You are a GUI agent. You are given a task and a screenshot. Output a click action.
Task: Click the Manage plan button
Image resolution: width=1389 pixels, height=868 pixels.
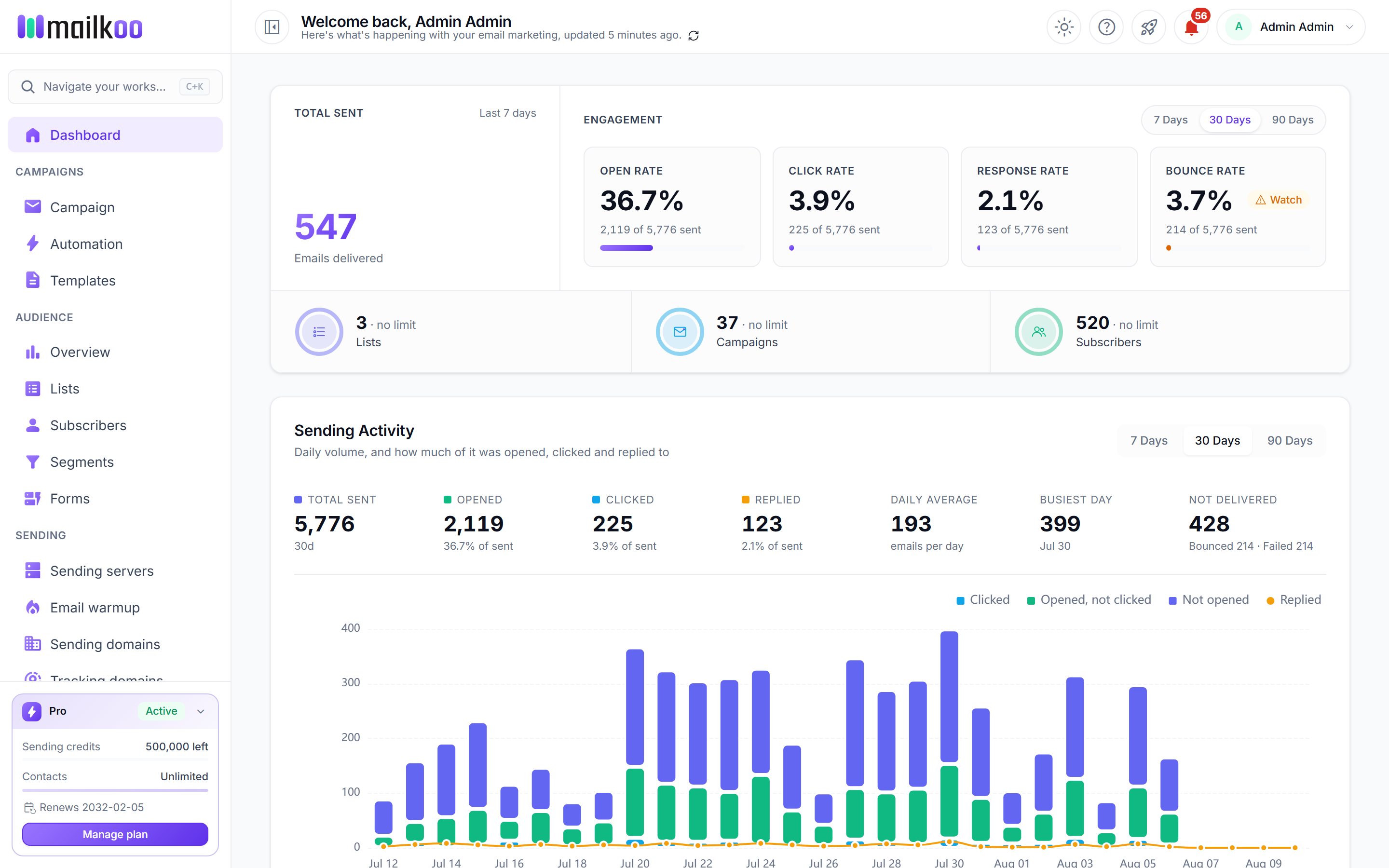[115, 834]
